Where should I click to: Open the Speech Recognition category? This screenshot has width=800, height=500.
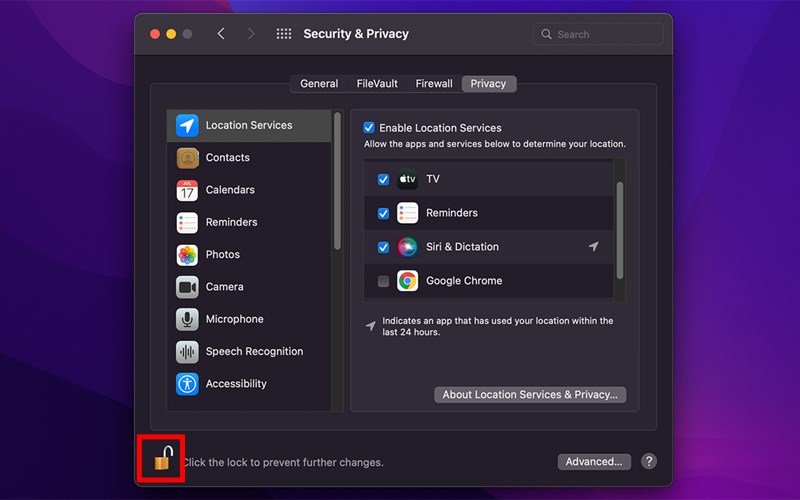[249, 352]
